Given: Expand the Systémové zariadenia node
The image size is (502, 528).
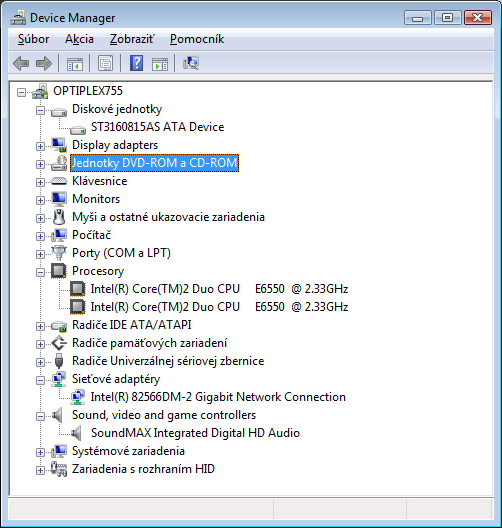Looking at the screenshot, I should 40,452.
